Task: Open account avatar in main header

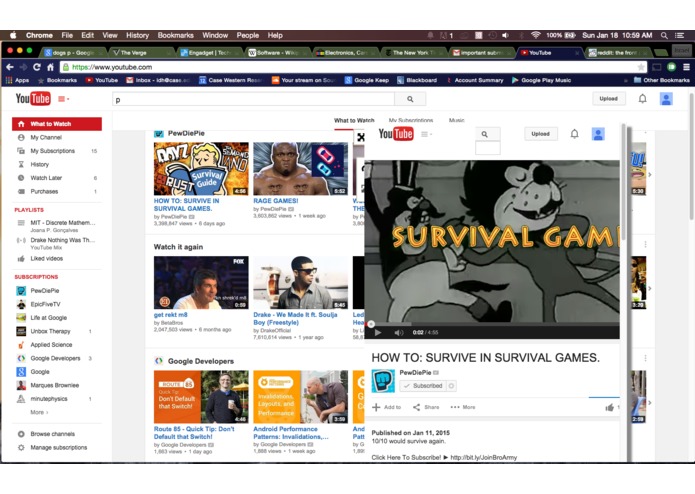Action: coord(666,99)
